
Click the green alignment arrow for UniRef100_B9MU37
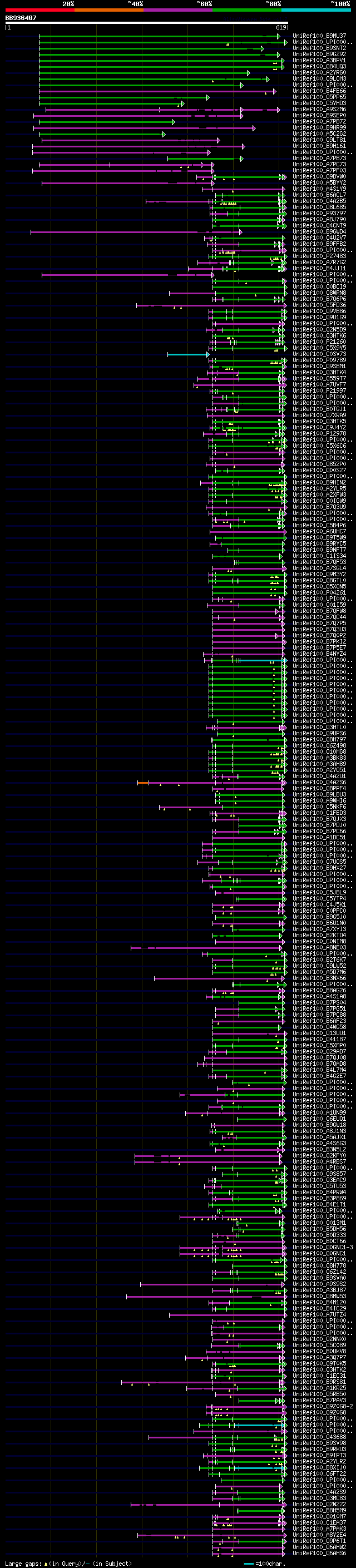(x=160, y=36)
